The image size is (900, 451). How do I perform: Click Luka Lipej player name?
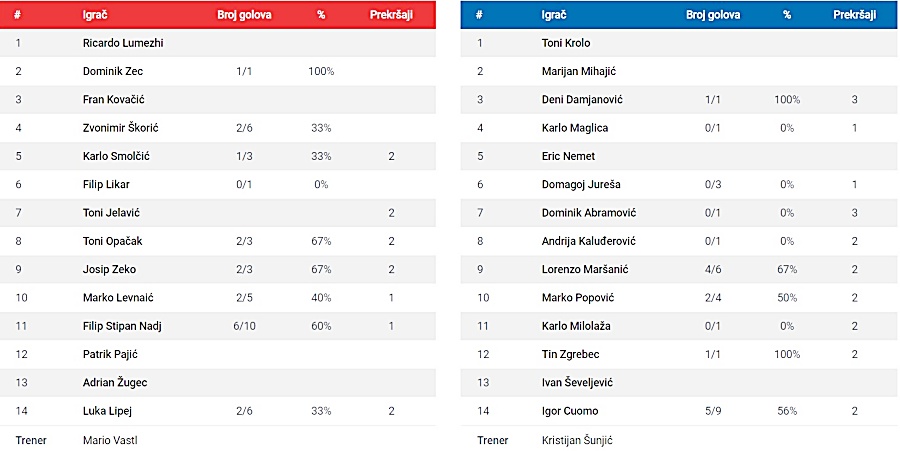coord(107,411)
